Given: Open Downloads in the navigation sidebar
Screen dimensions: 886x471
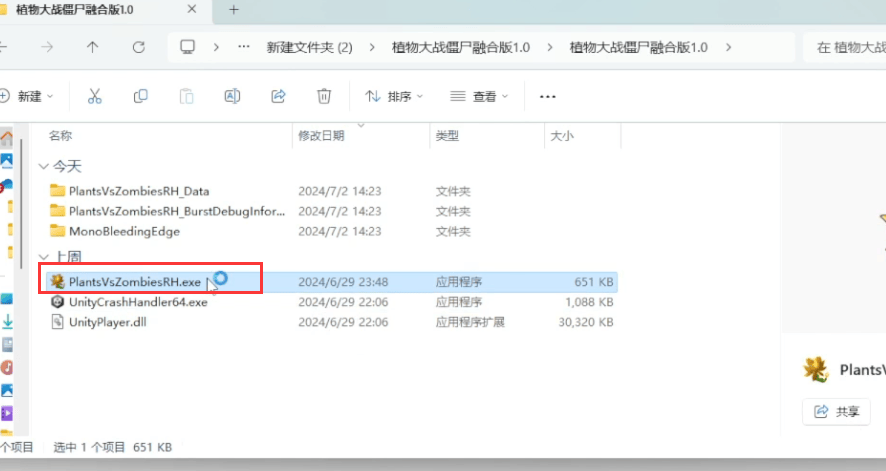Looking at the screenshot, I should coord(7,322).
